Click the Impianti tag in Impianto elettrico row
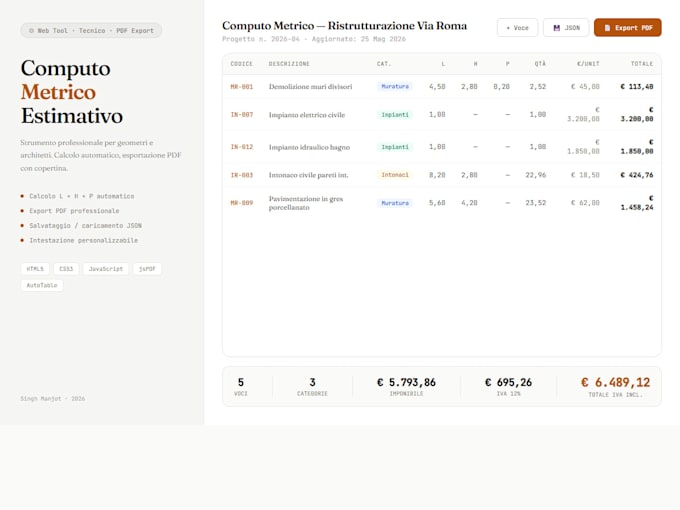The width and height of the screenshot is (680, 510). click(395, 115)
